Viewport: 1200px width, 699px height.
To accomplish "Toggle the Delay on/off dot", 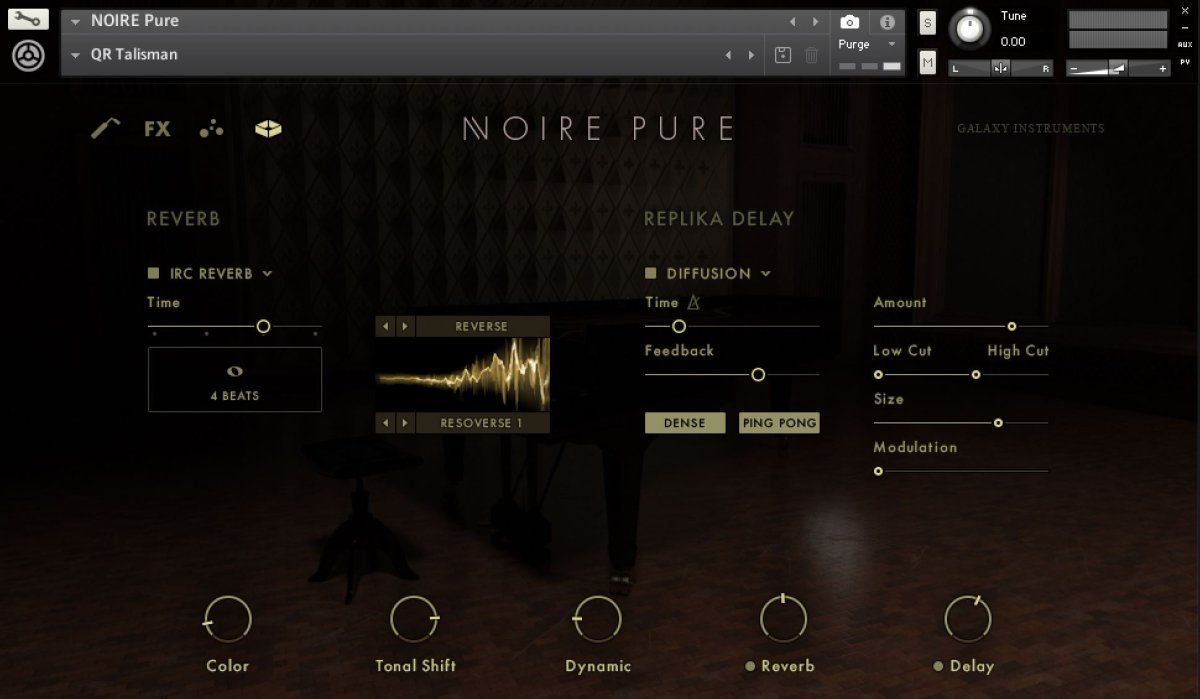I will pos(938,666).
